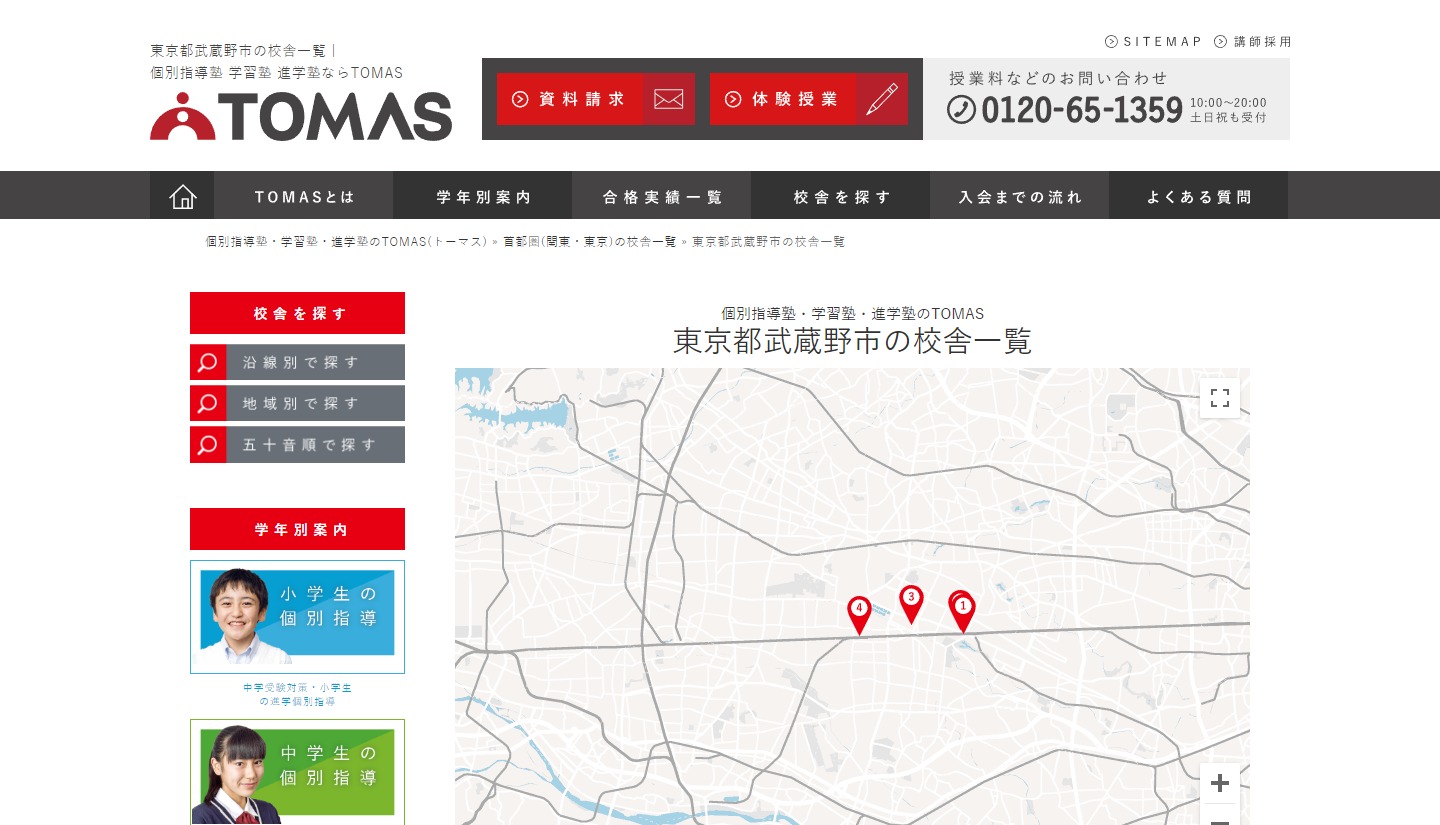This screenshot has height=825, width=1440.
Task: Open the SITEMAP link
Action: (x=1154, y=41)
